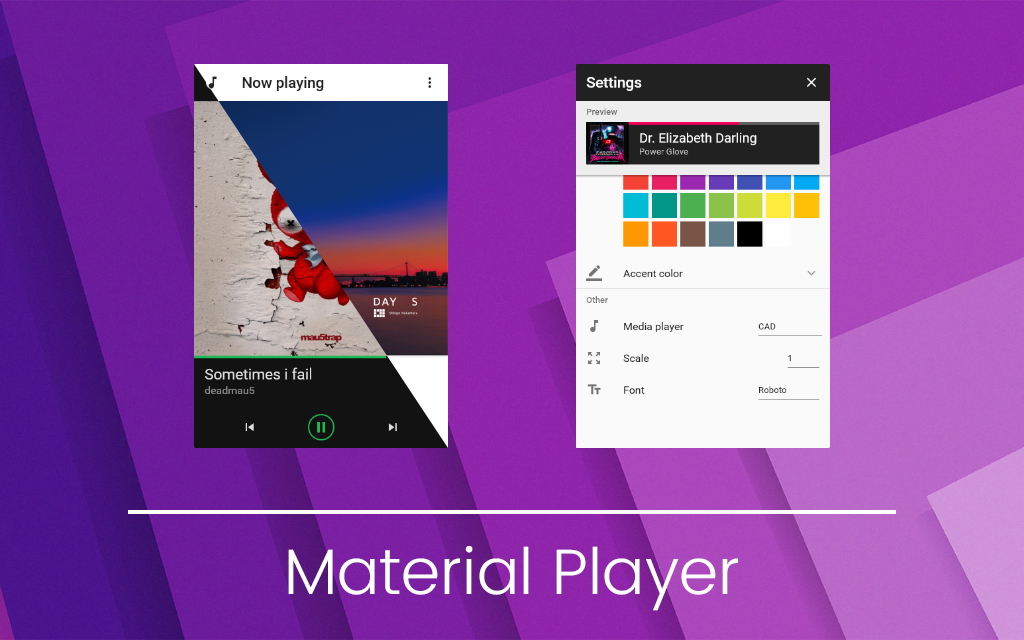Screen dimensions: 1024x640
Task: Click the Power Glove album thumbnail in Preview
Action: pos(607,144)
